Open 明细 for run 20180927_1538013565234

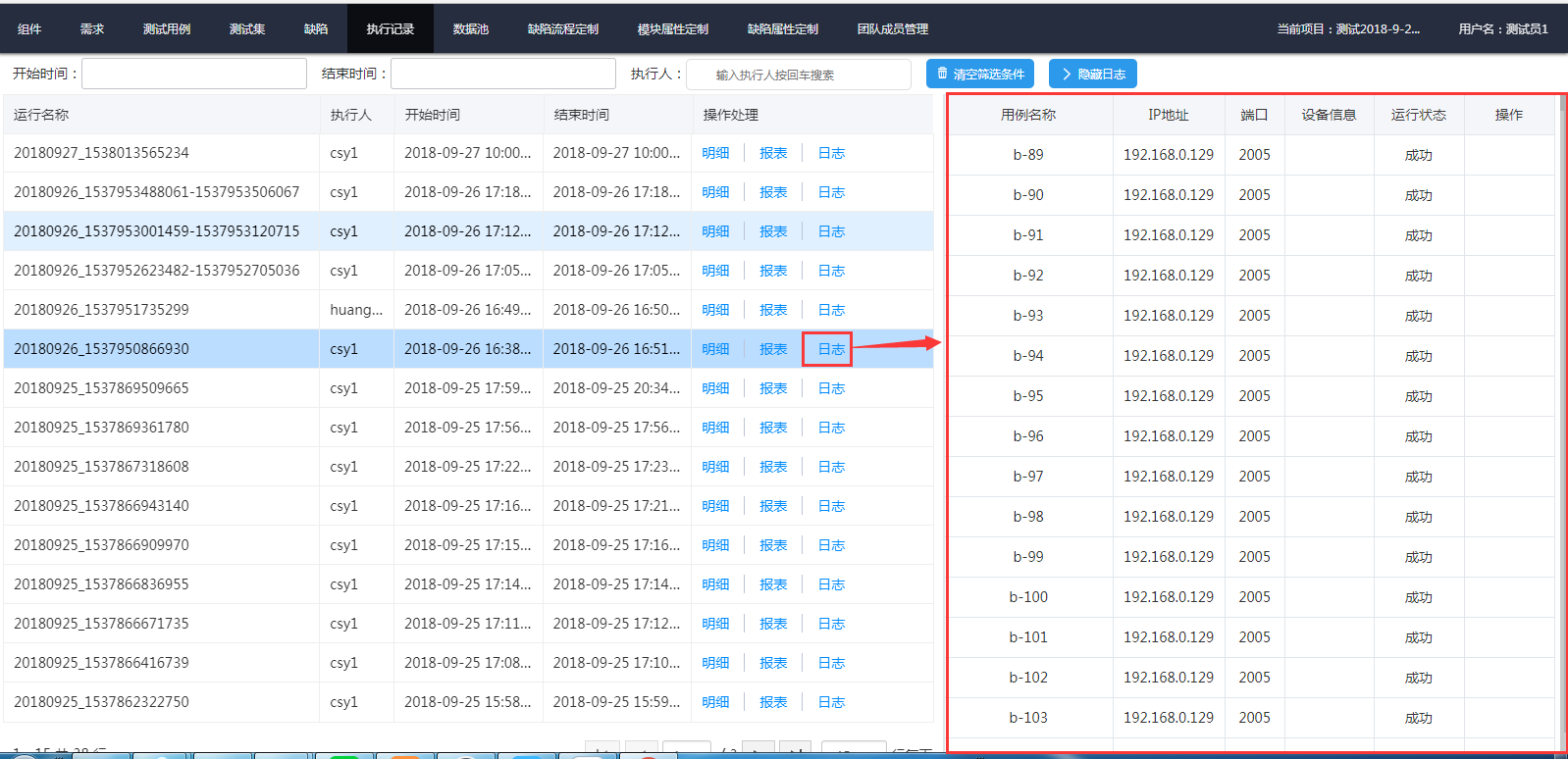(x=715, y=153)
